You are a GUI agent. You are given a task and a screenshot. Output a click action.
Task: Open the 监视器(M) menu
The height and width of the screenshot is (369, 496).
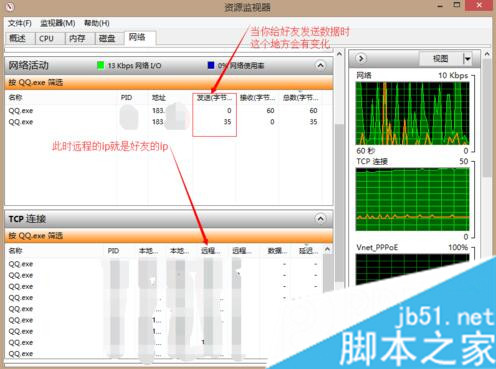[x=57, y=23]
